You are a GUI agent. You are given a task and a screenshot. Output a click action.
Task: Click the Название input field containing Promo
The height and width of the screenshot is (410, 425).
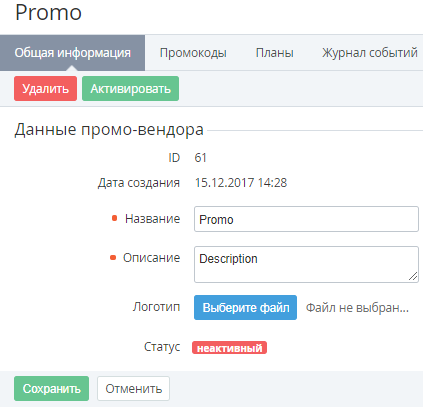pyautogui.click(x=306, y=219)
